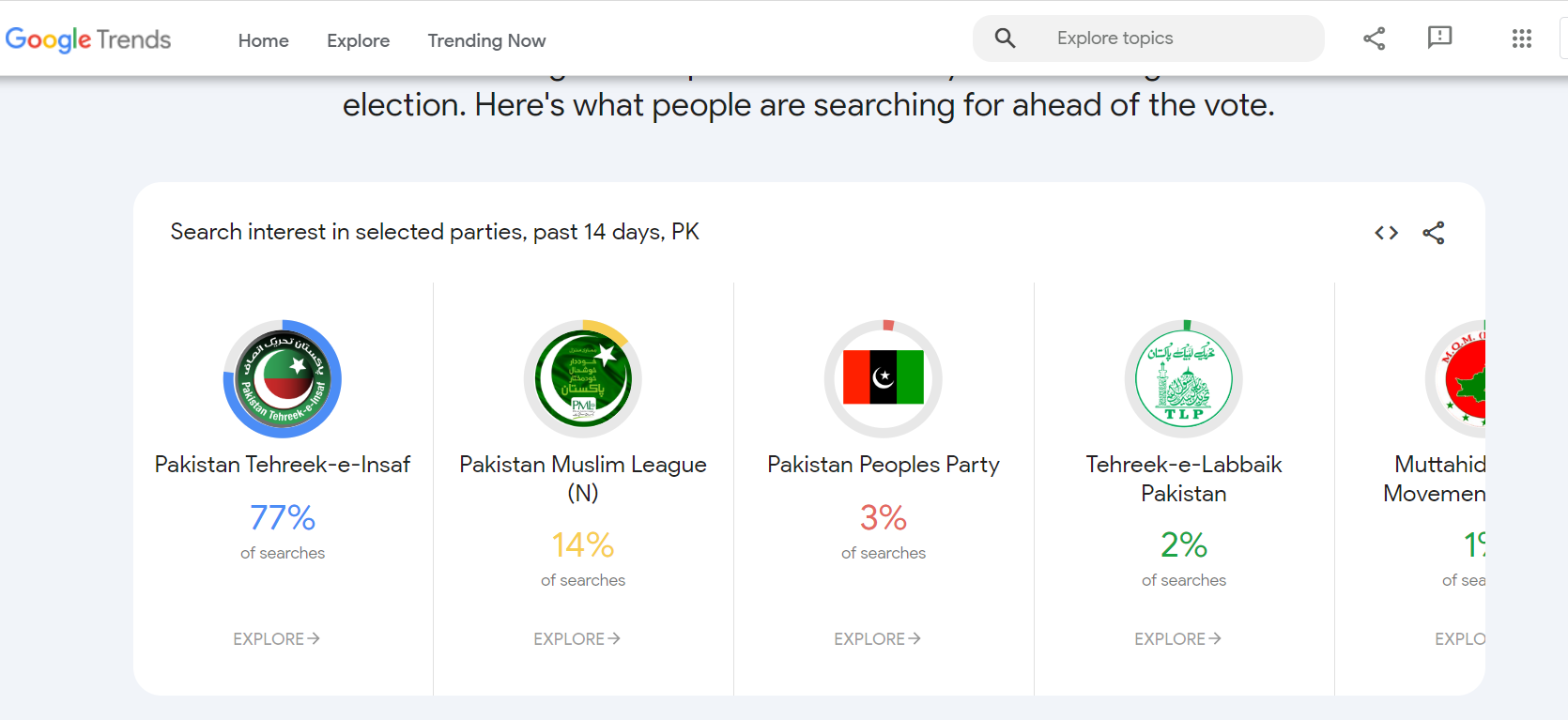This screenshot has height=720, width=1568.
Task: Explore Pakistan Peoples Party searches
Action: pos(877,639)
